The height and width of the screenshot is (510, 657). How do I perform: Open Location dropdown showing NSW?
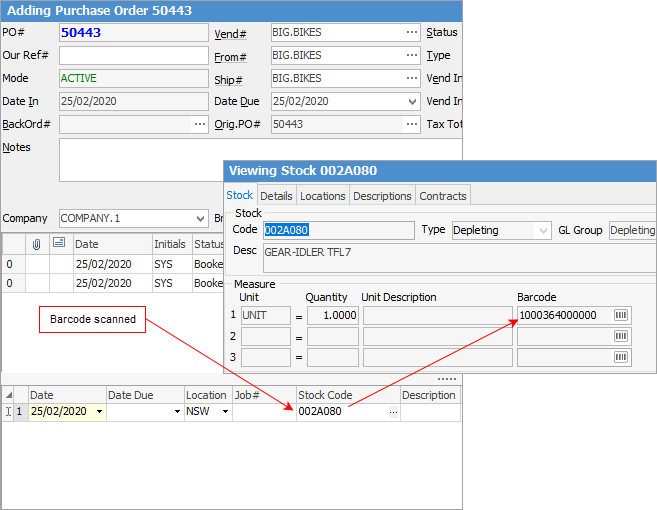pyautogui.click(x=225, y=412)
